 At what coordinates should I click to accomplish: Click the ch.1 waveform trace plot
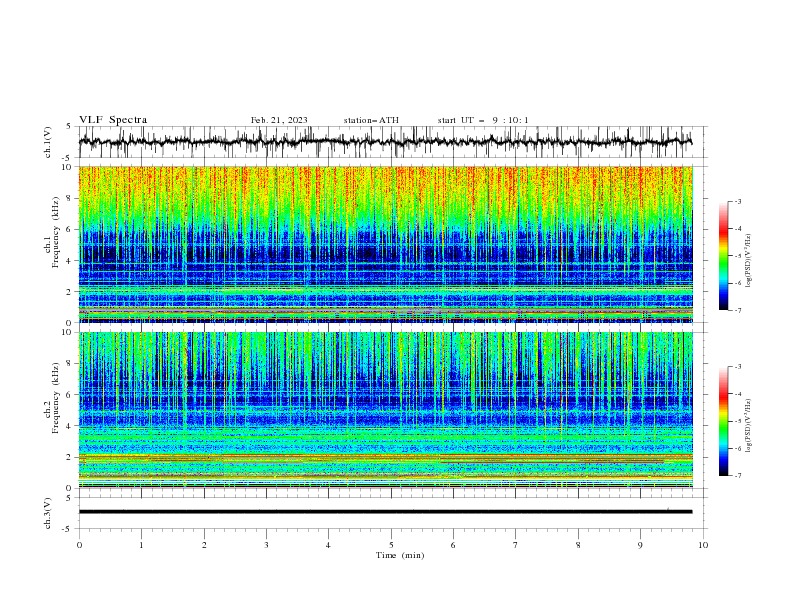tap(385, 142)
